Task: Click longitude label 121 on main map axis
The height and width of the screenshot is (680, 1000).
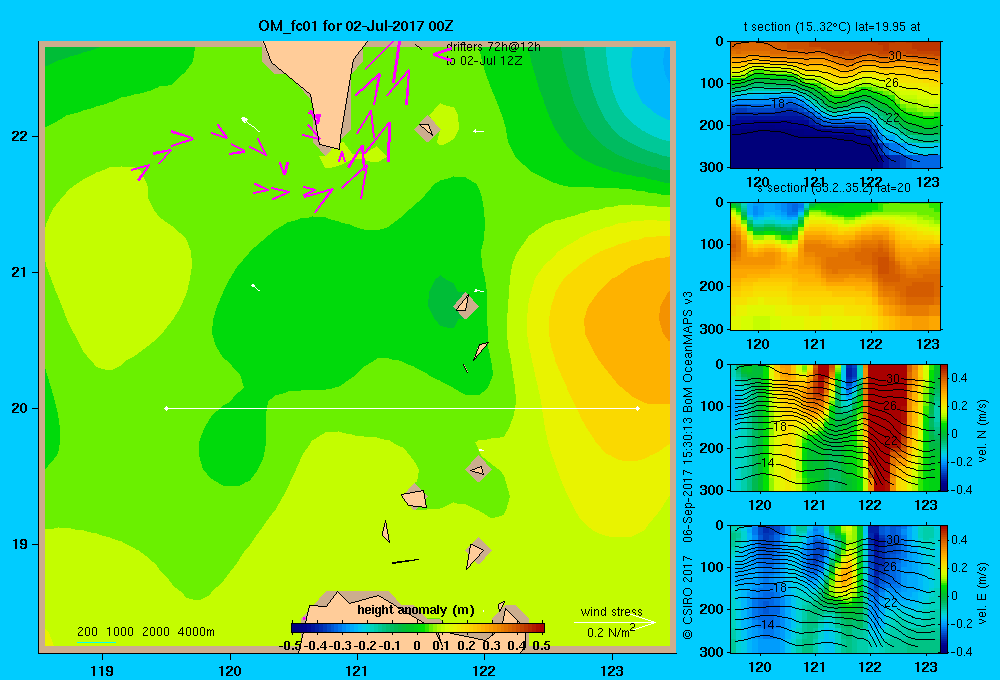Action: click(x=357, y=670)
